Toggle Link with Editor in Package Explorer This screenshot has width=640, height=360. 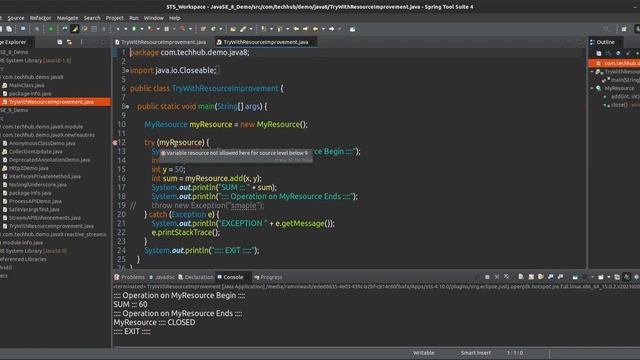click(69, 42)
